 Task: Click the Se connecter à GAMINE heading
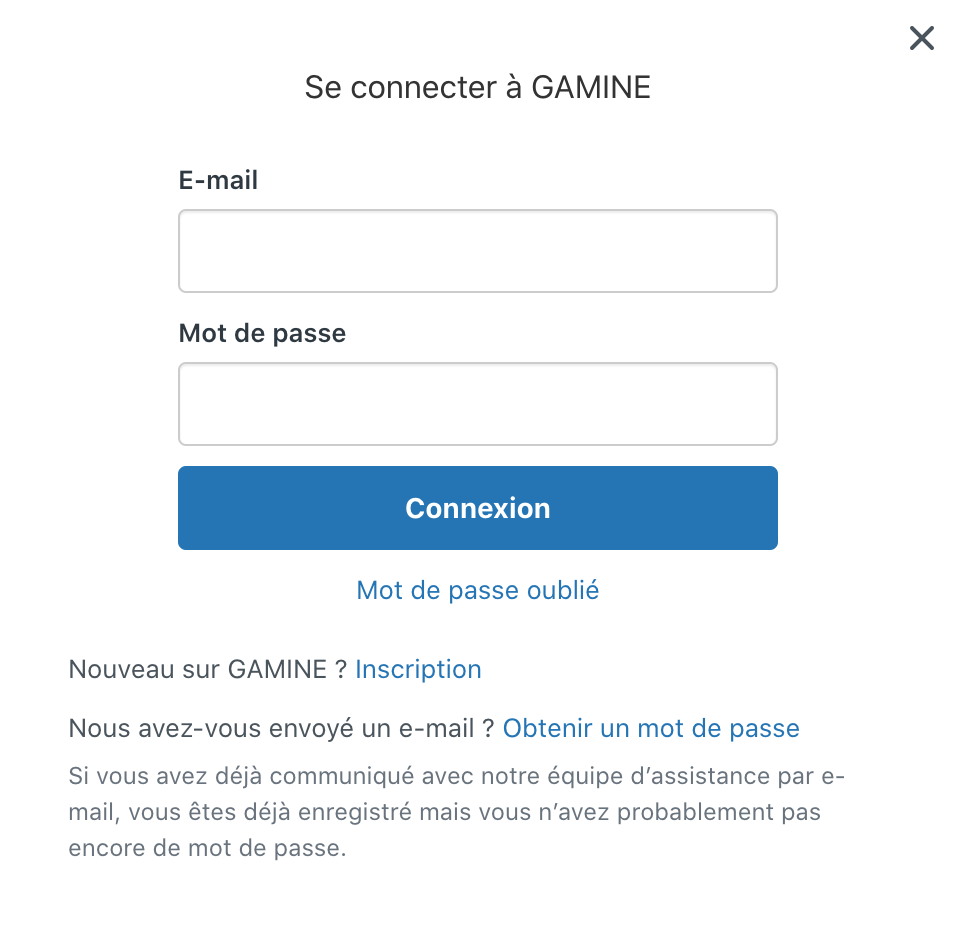coord(477,88)
